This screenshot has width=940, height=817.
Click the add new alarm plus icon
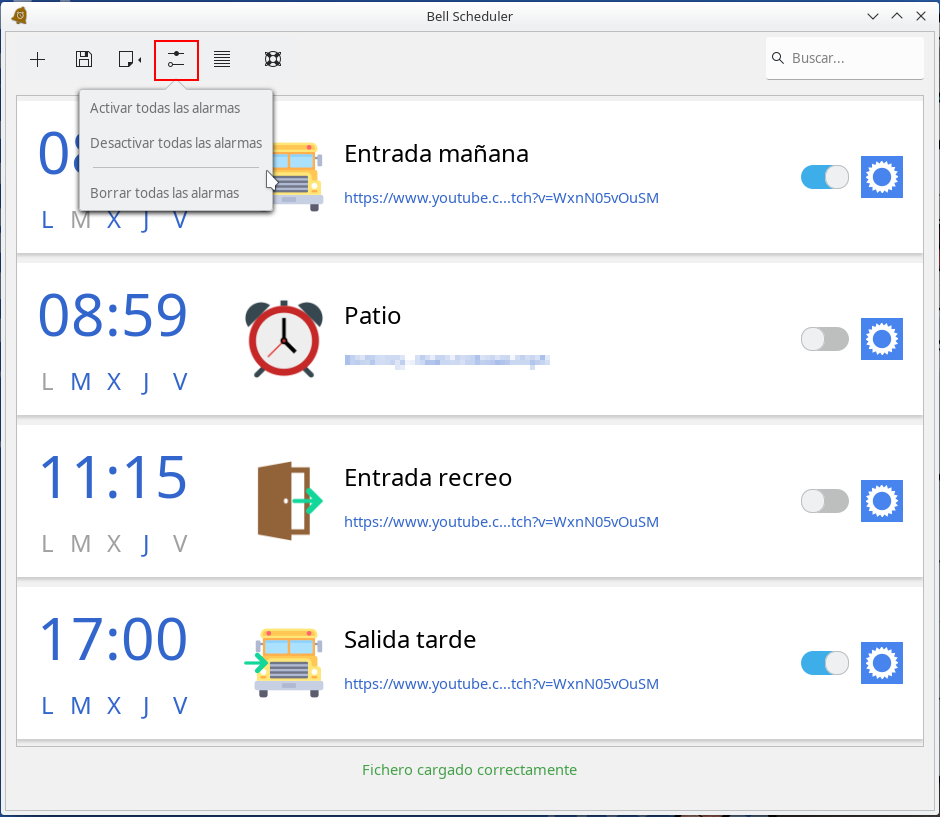pyautogui.click(x=38, y=60)
